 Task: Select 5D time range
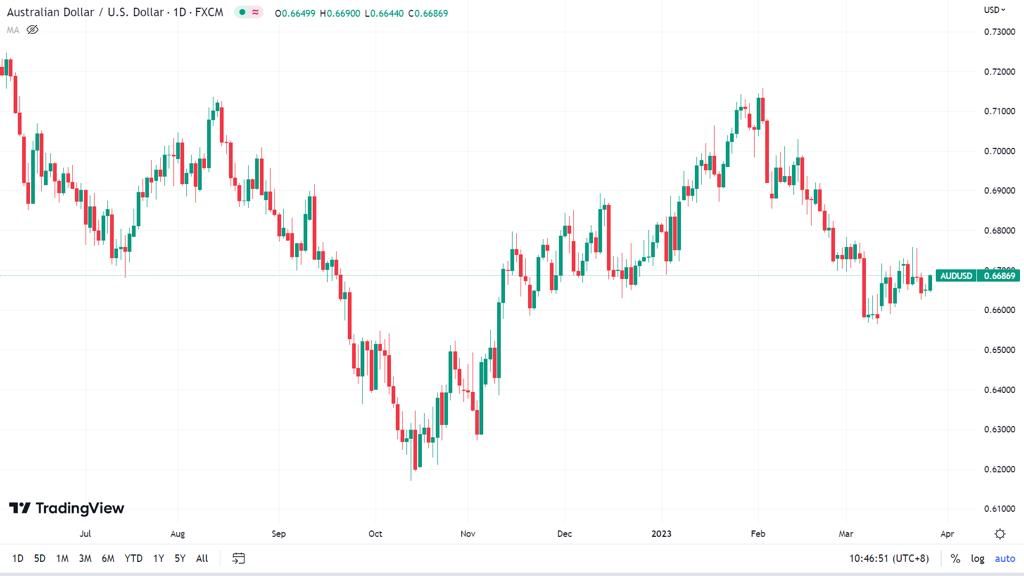[x=40, y=558]
